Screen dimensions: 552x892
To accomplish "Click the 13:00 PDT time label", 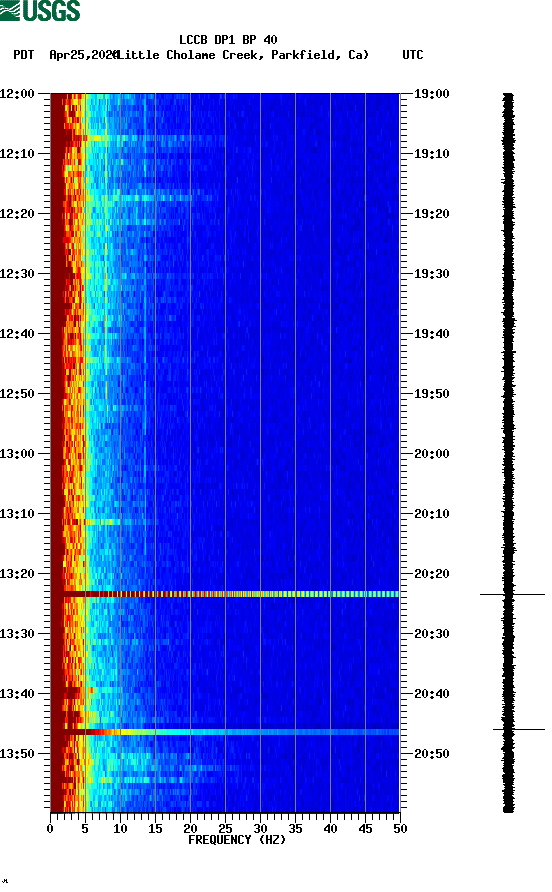I will coord(18,453).
